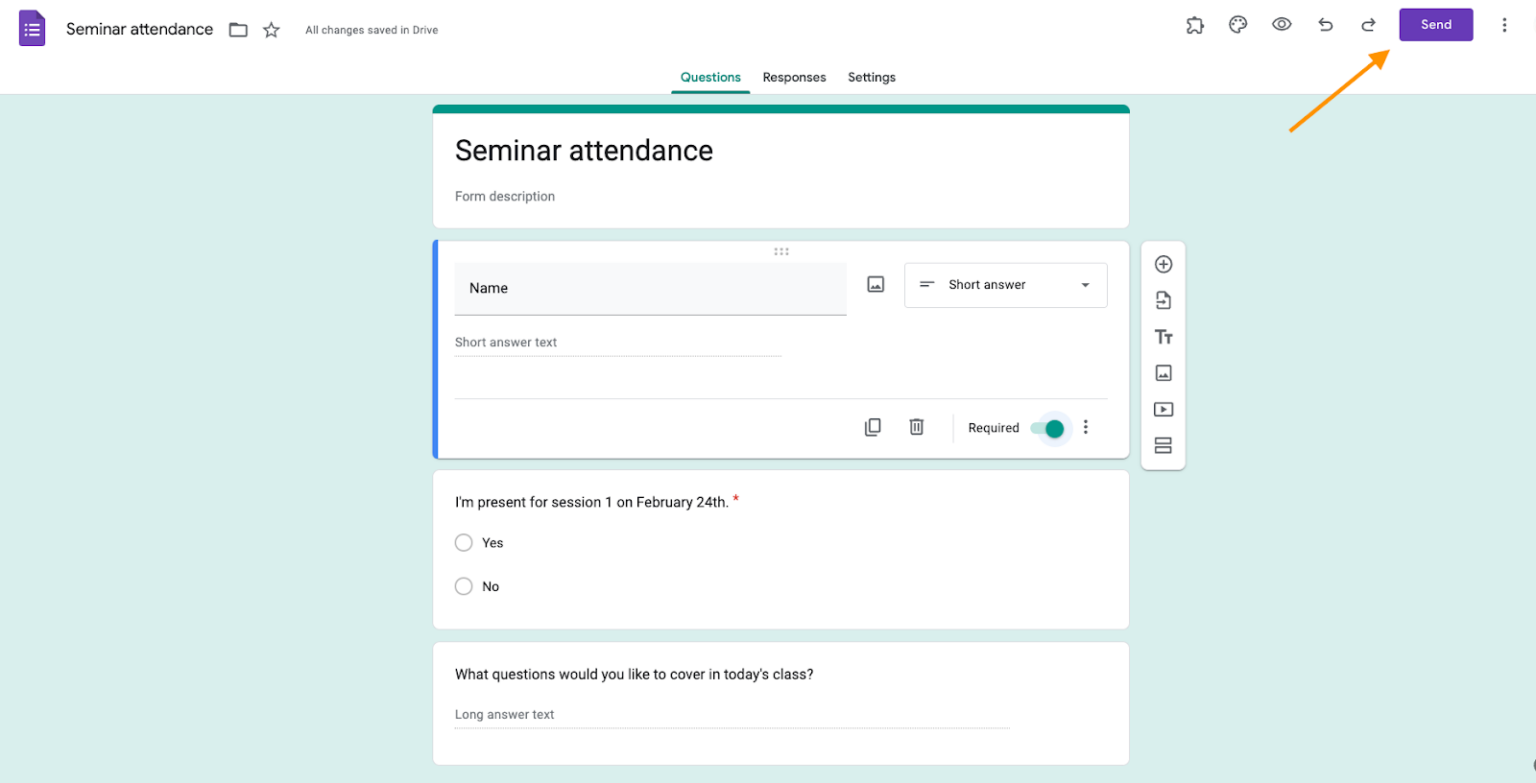Image resolution: width=1536 pixels, height=783 pixels.
Task: Select the Customize theme palette icon
Action: 1238,24
